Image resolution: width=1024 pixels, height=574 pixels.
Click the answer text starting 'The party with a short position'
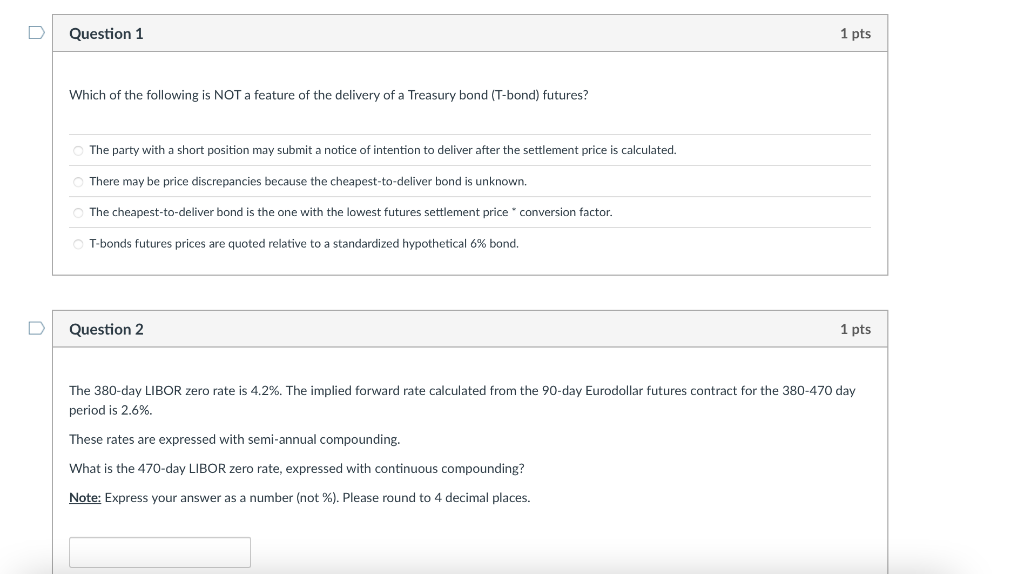pos(383,150)
